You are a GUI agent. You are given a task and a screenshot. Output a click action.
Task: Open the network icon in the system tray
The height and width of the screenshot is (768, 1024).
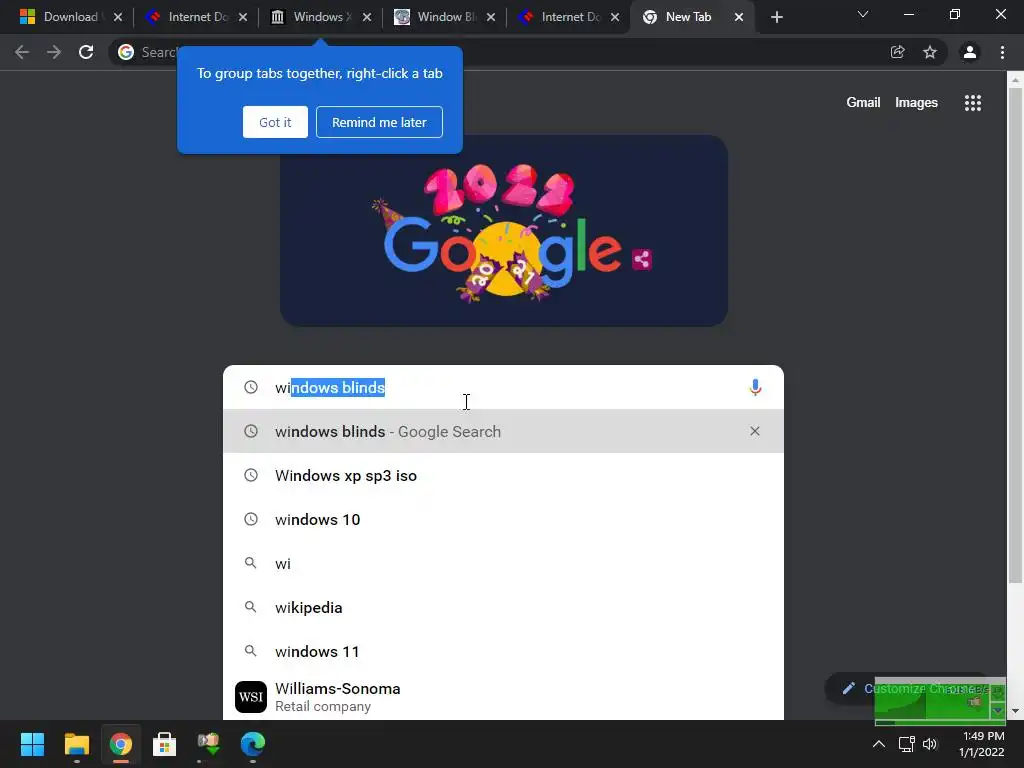pos(906,744)
